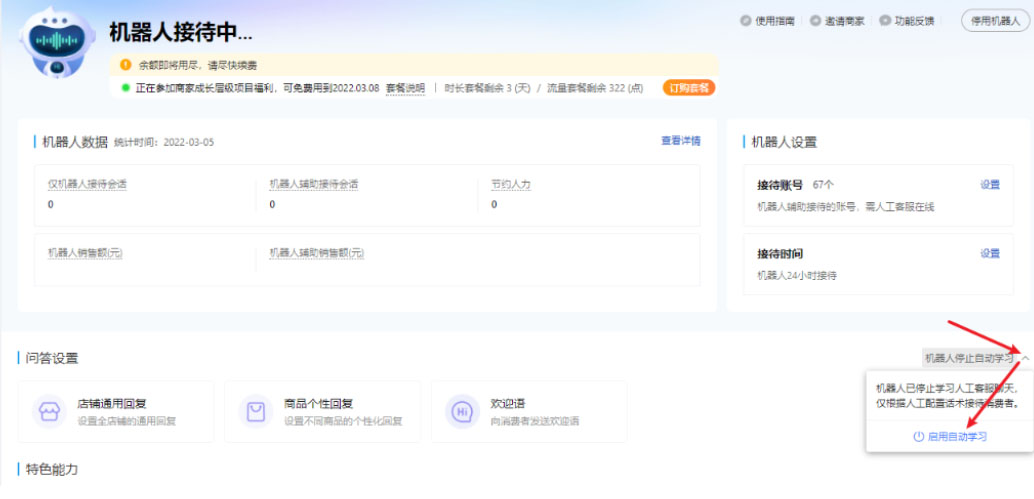Open the 机器人停止自动学习 dropdown label
This screenshot has width=1034, height=499.
point(969,358)
